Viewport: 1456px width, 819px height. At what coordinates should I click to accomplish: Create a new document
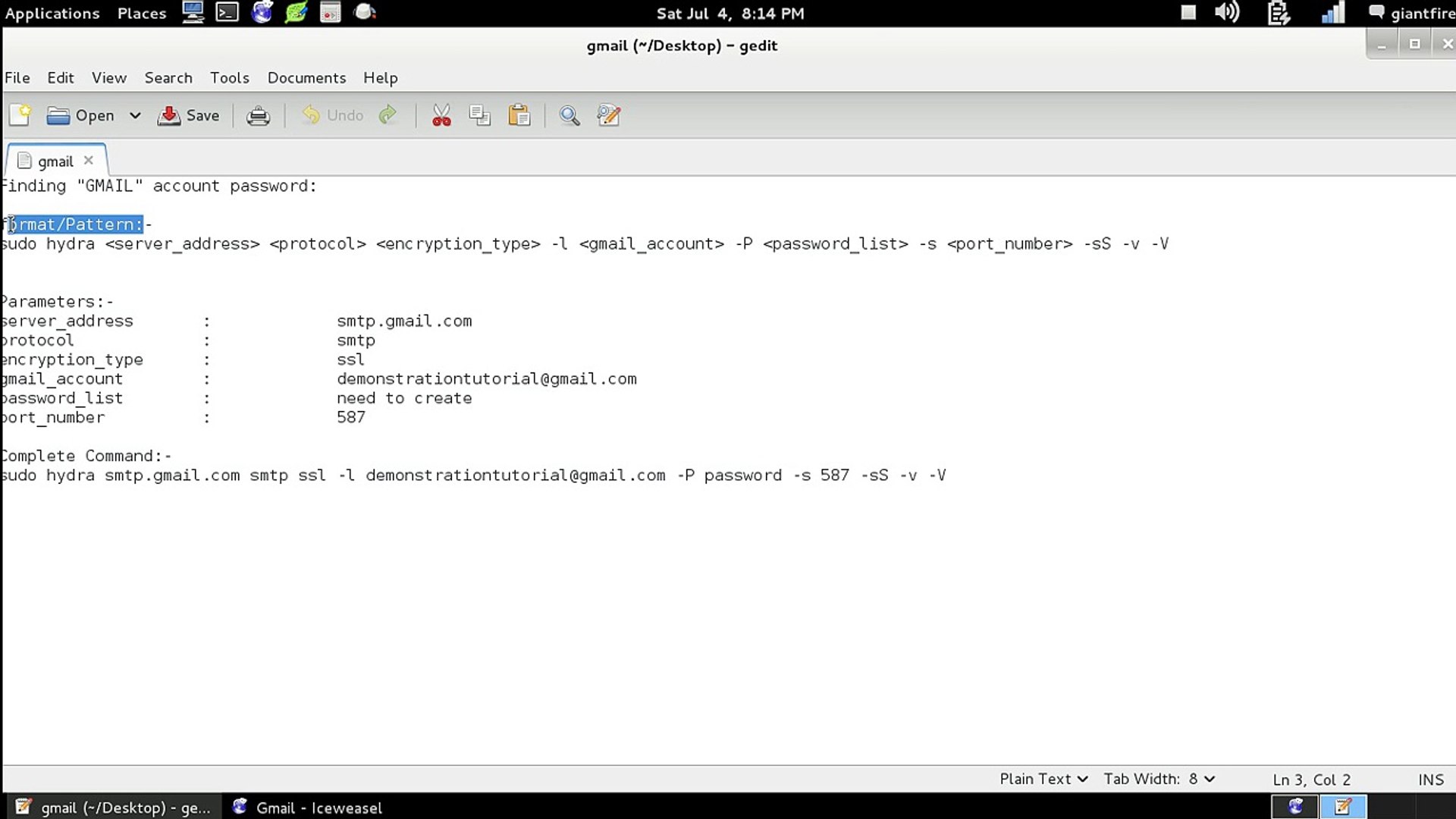(x=19, y=115)
